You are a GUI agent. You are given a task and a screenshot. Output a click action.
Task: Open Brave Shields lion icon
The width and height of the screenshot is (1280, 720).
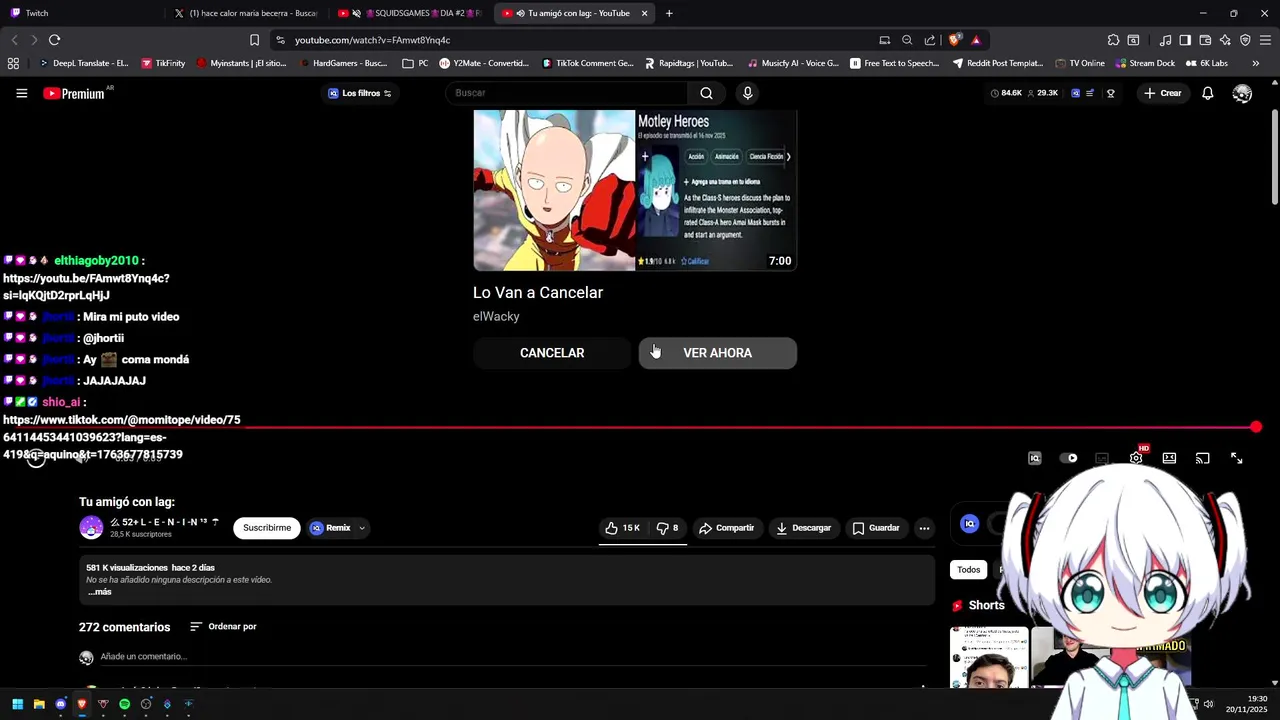click(x=954, y=40)
